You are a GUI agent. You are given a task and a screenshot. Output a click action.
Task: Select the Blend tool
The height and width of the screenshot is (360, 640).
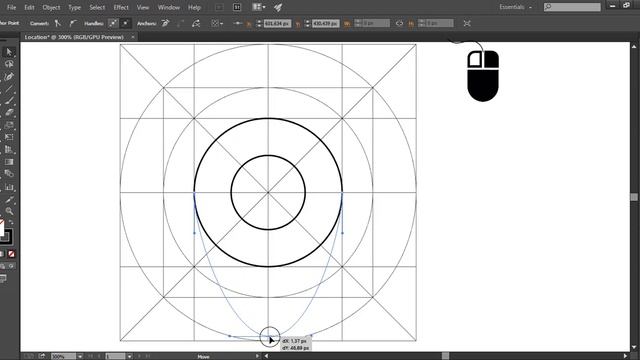point(9,174)
